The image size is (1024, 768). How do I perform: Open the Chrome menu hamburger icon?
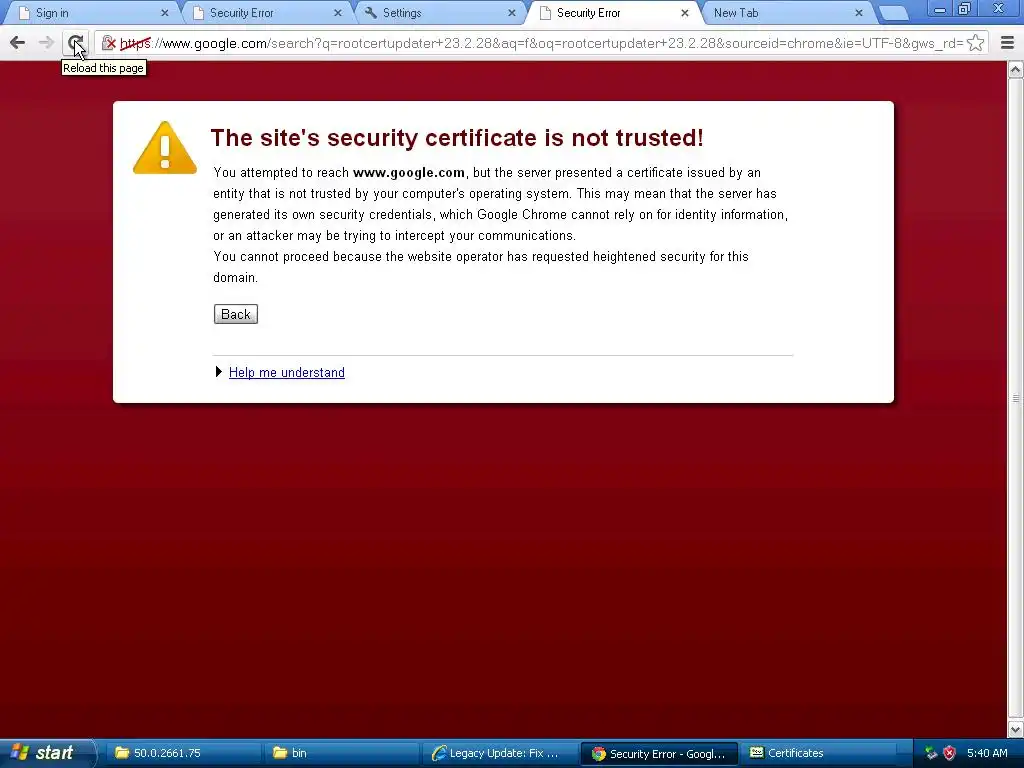[x=1007, y=43]
